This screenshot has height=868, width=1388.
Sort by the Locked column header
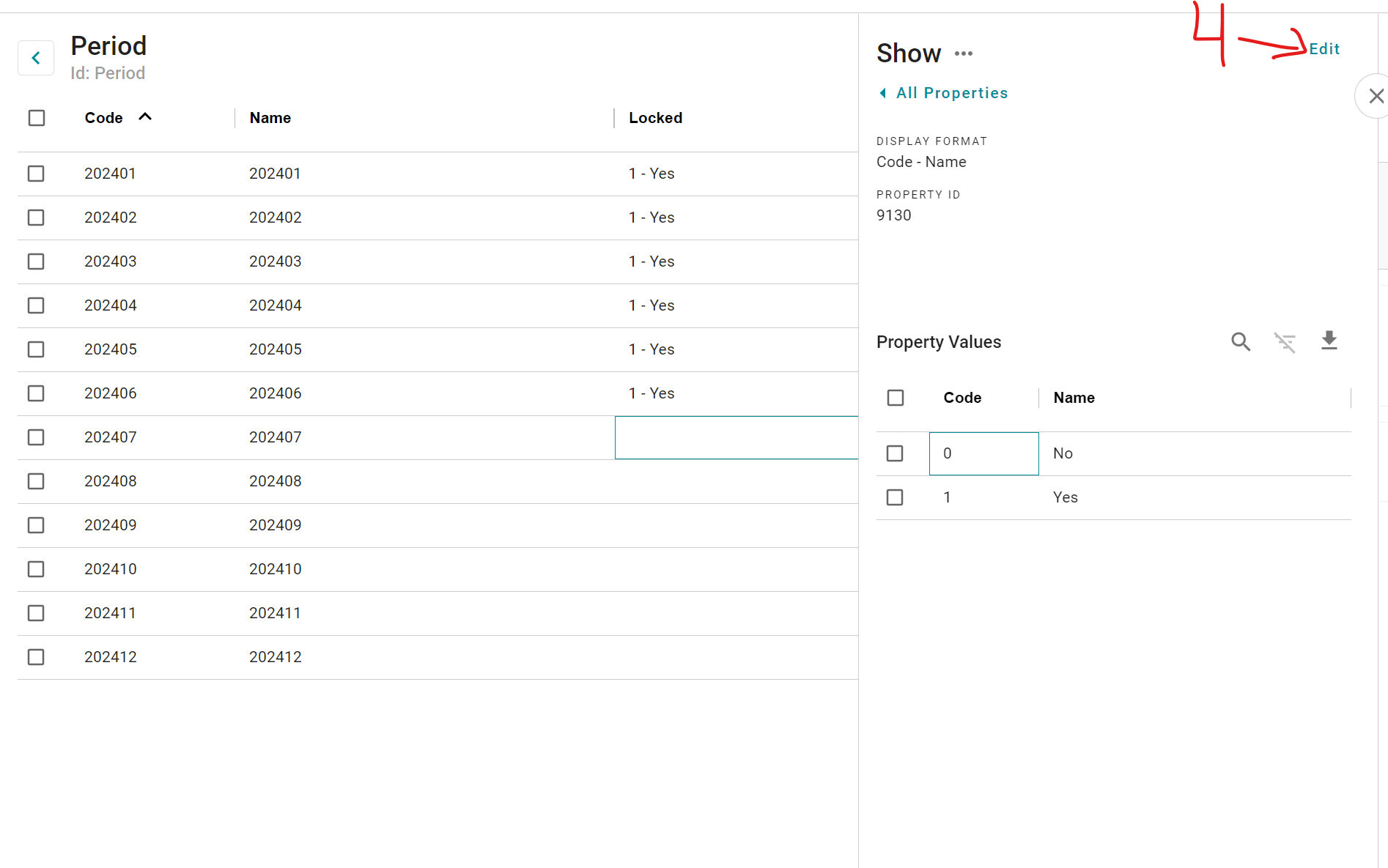coord(655,118)
